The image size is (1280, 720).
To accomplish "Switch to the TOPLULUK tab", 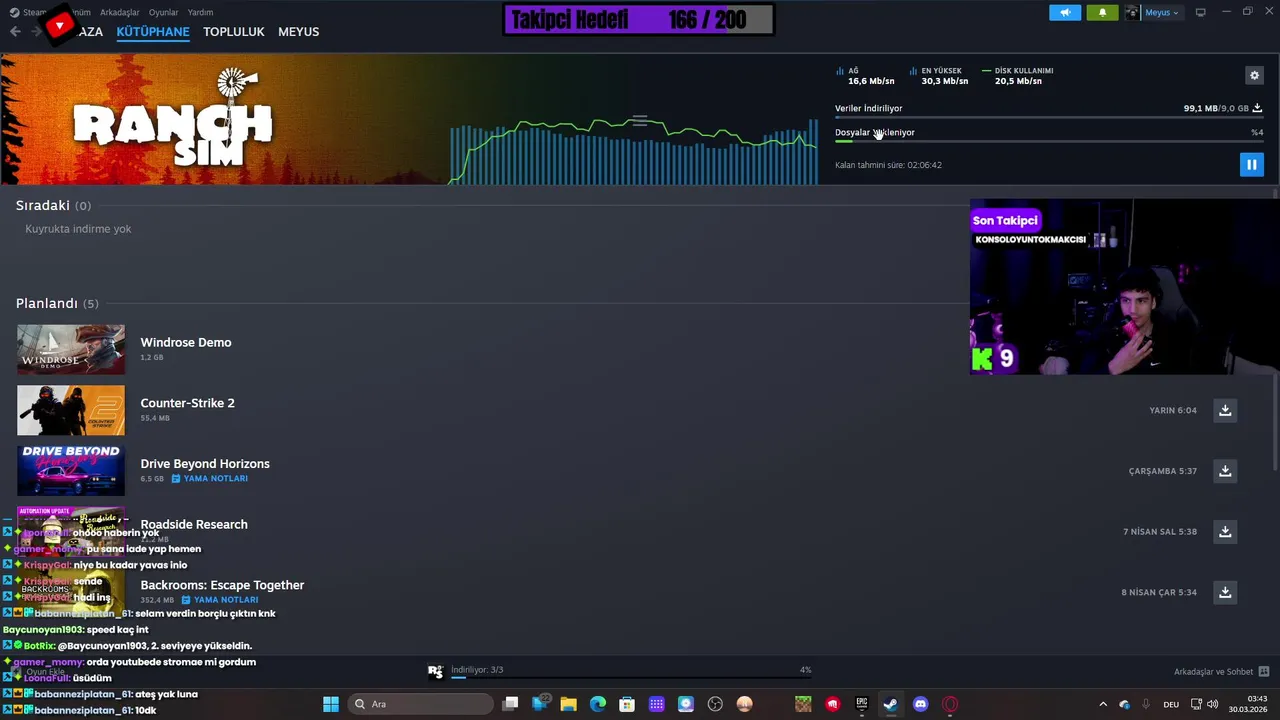I will coord(234,32).
